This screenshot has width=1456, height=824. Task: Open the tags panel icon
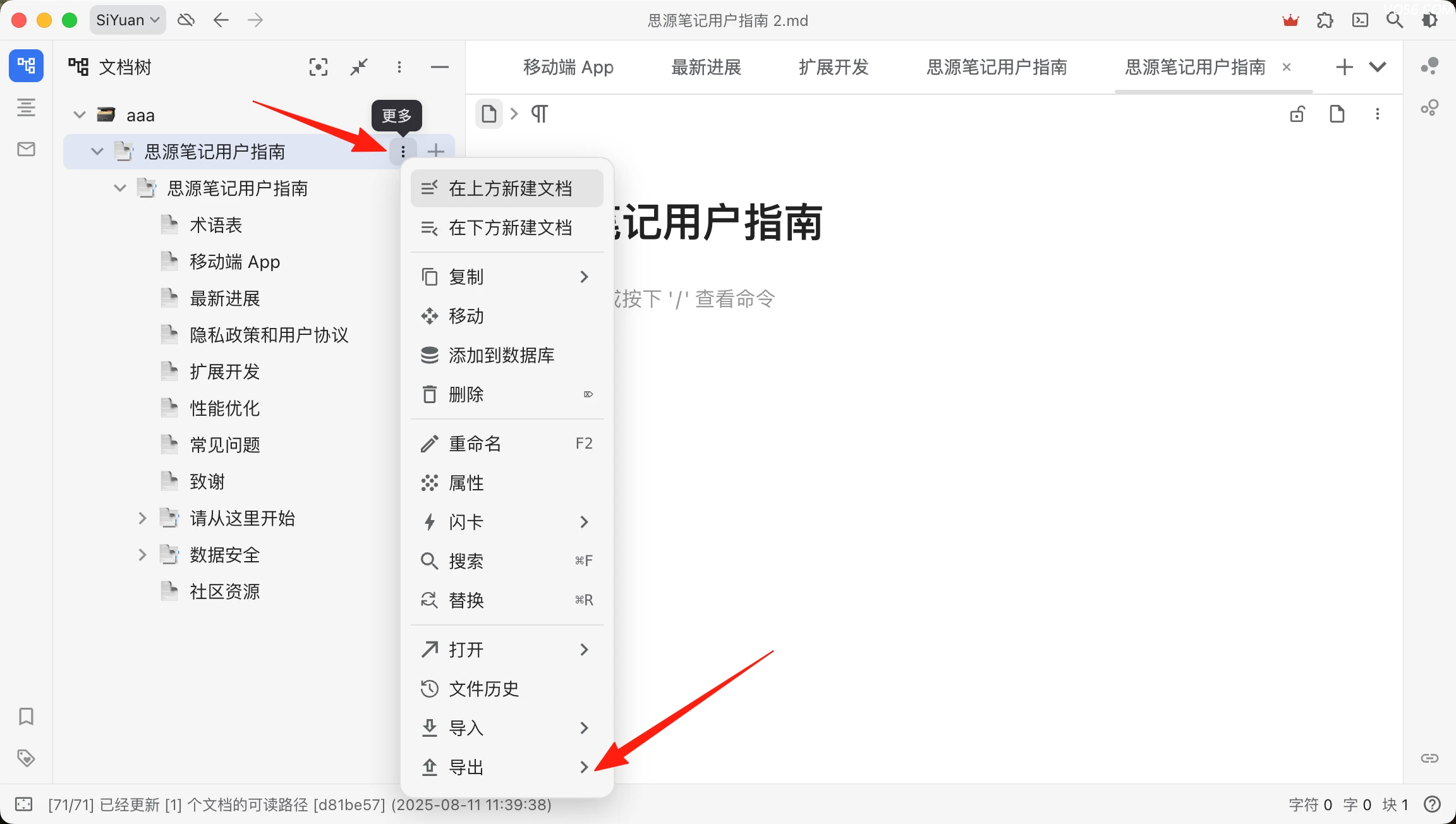(26, 758)
